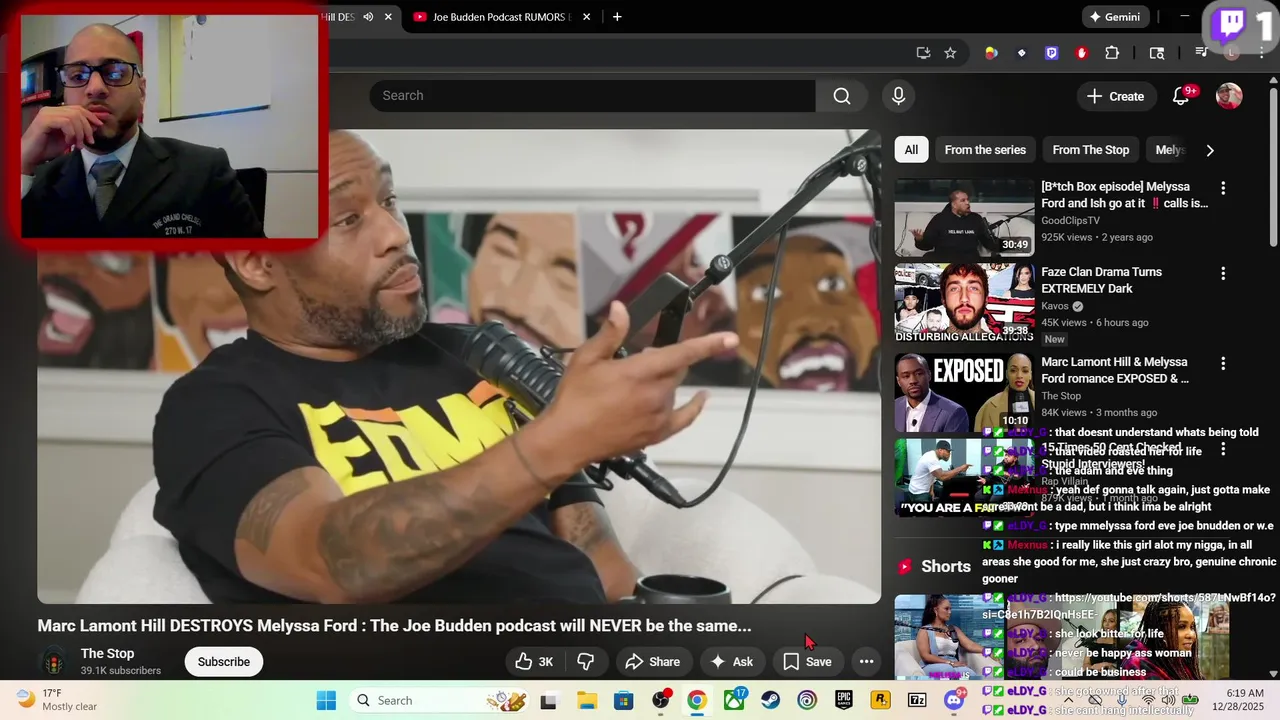Open the white diamond extension icon
This screenshot has width=1280, height=720.
coord(1021,53)
